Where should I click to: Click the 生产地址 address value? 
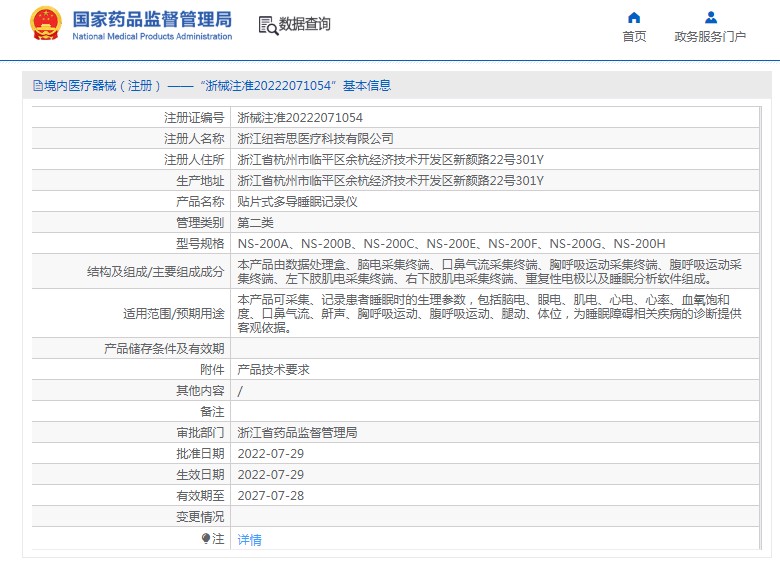(x=390, y=181)
